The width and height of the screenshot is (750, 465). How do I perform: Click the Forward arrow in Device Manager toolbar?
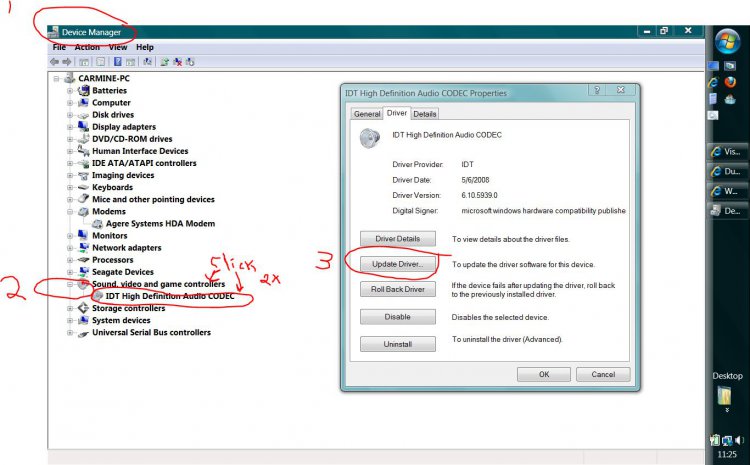click(x=66, y=62)
